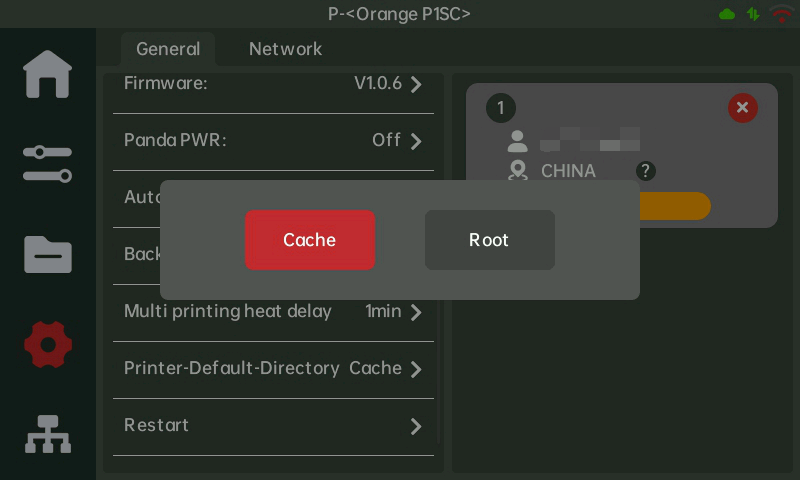Choose the Root directory option
The height and width of the screenshot is (480, 800).
tap(489, 240)
